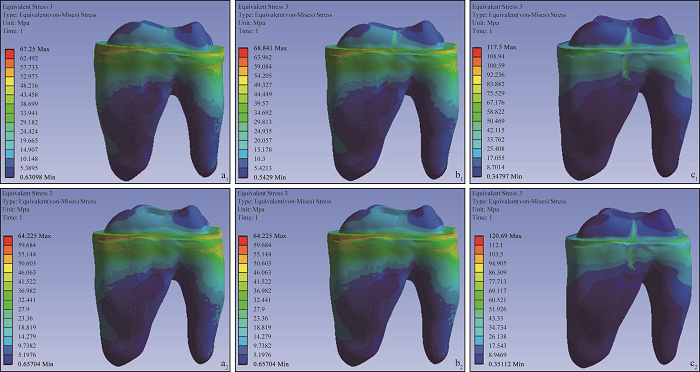Click the 0.5429 Min dark blue swatch
This screenshot has height=372, width=700.
pos(244,173)
